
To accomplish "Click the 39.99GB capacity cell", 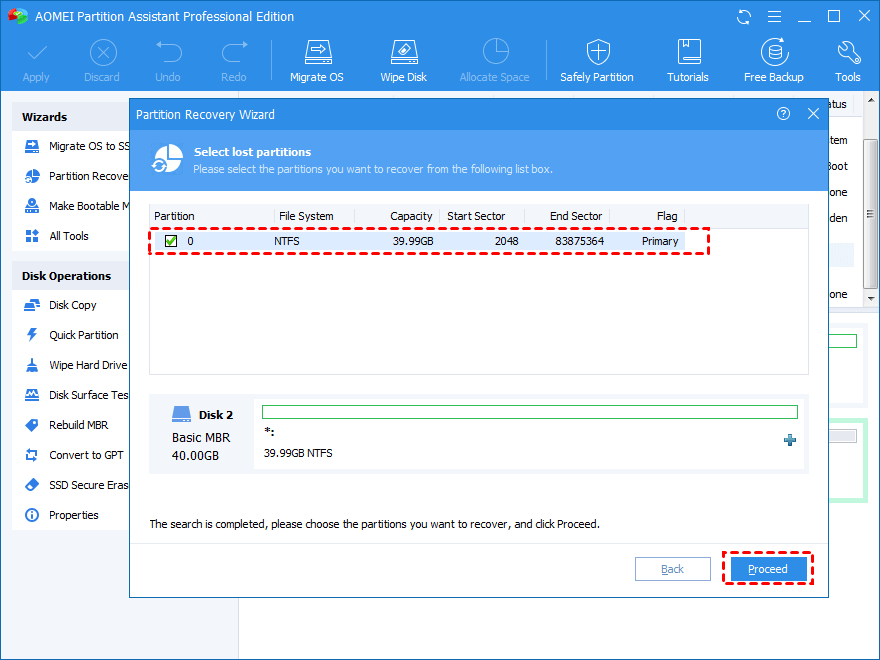I will [x=413, y=241].
